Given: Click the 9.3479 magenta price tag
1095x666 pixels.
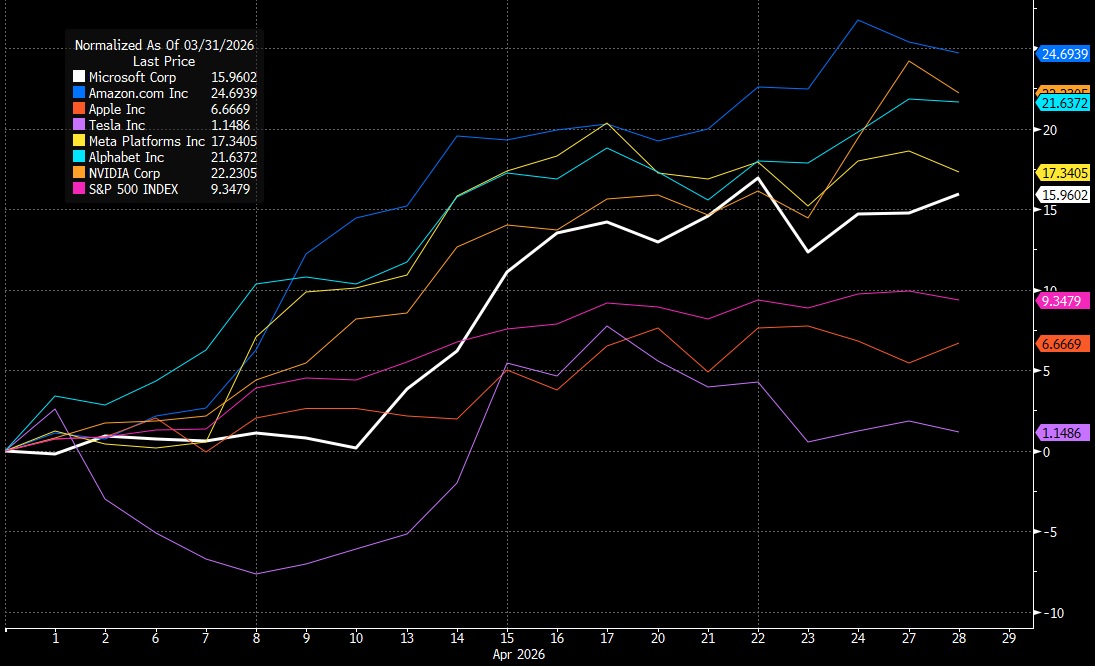Looking at the screenshot, I should coord(1063,300).
